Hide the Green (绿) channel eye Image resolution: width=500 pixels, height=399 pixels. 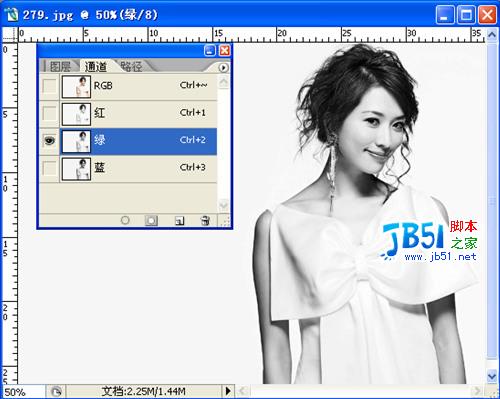50,141
